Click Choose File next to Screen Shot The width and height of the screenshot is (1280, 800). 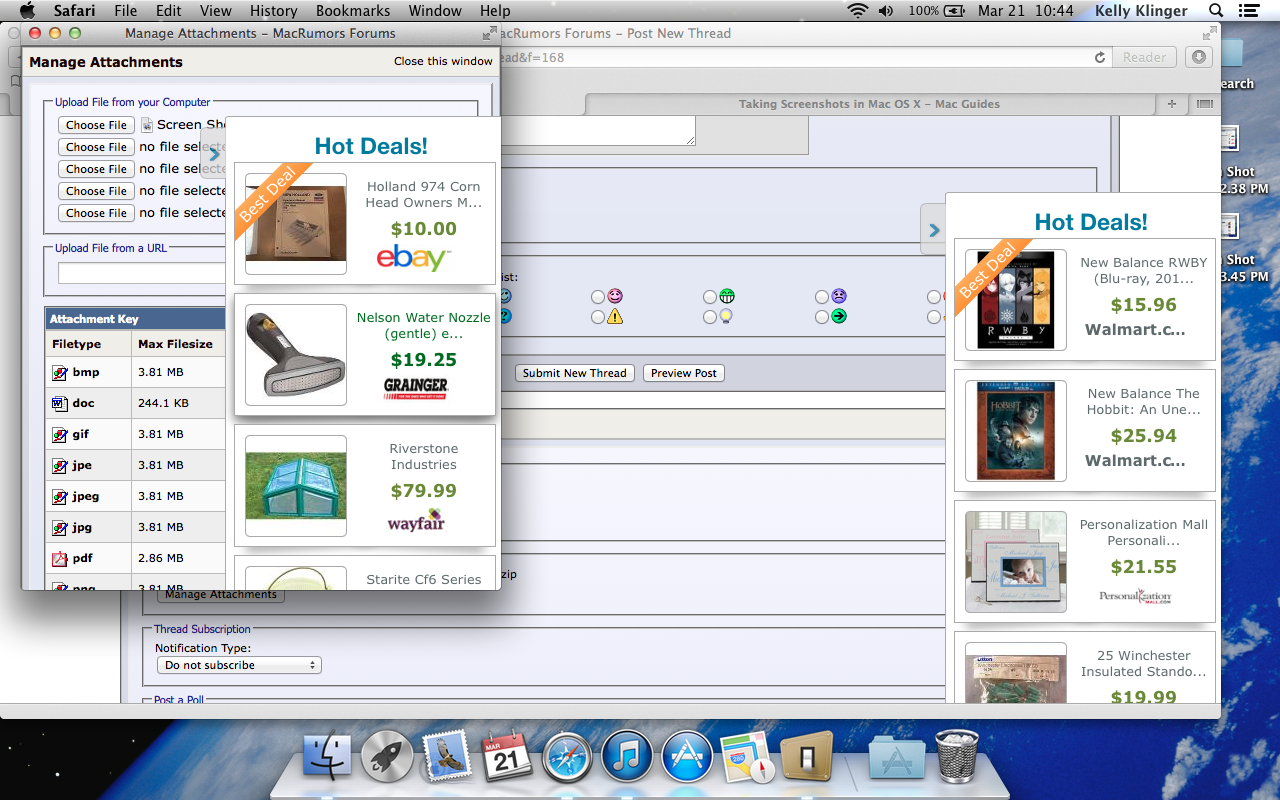coord(97,125)
